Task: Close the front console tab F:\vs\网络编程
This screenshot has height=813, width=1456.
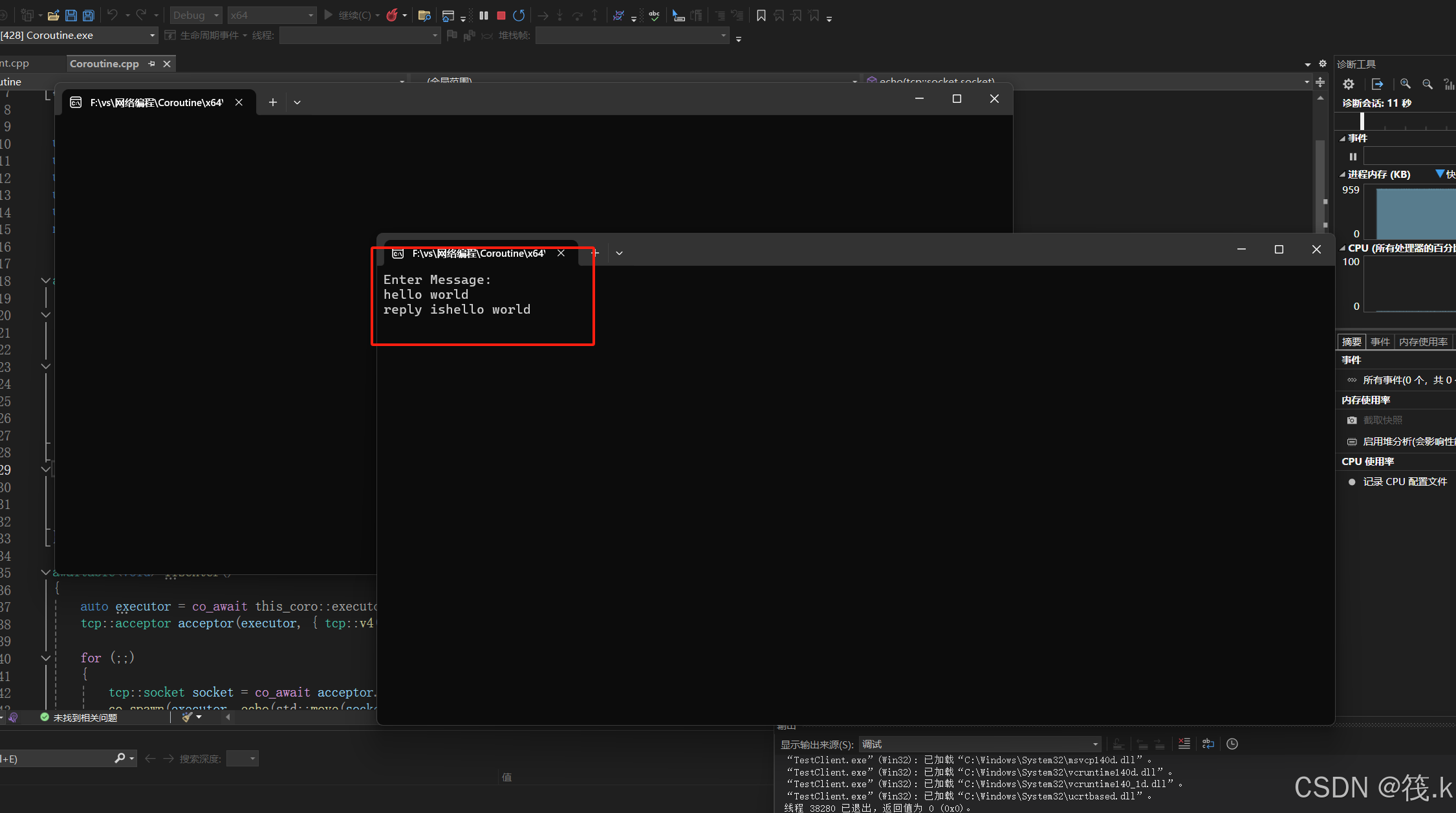Action: [561, 253]
